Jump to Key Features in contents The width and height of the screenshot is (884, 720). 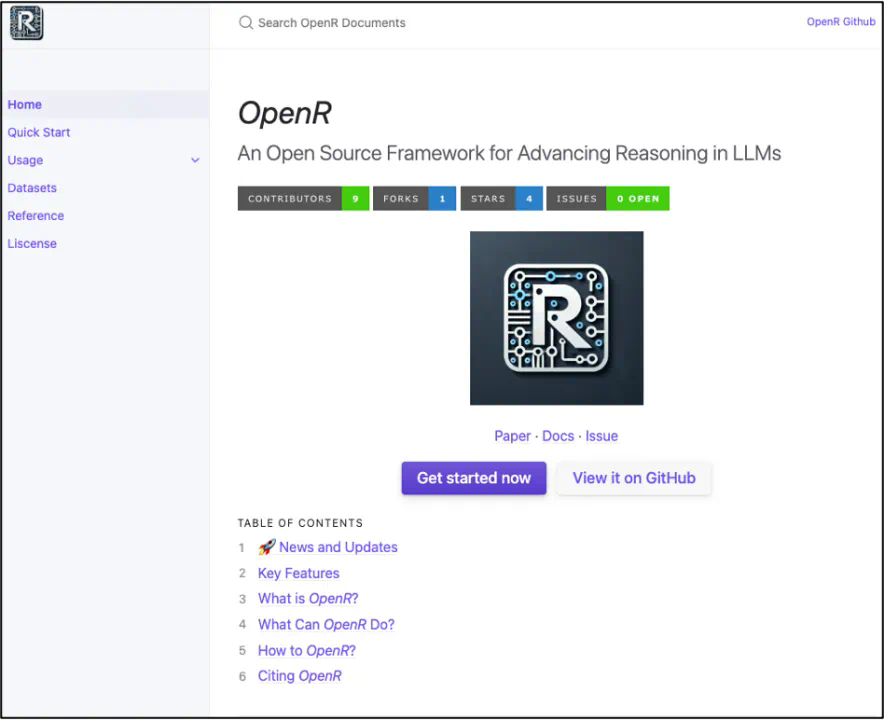tap(298, 573)
